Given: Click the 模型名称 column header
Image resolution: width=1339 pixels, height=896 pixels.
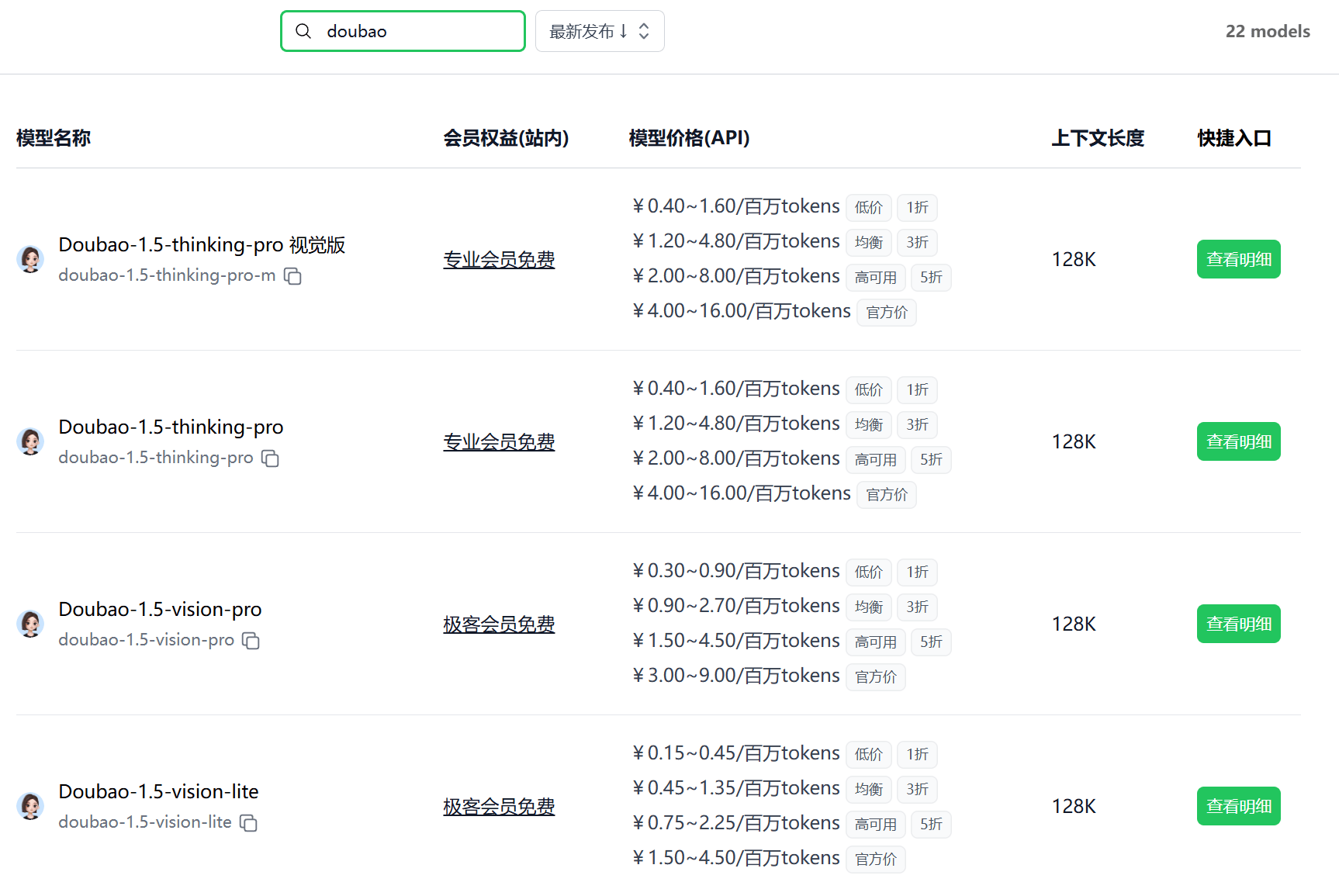Looking at the screenshot, I should (54, 138).
